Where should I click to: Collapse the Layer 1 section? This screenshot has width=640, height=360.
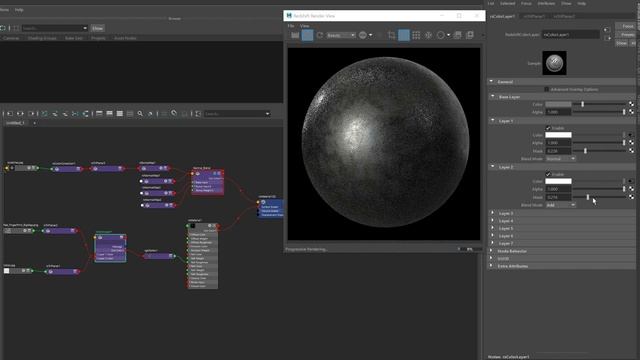point(492,121)
